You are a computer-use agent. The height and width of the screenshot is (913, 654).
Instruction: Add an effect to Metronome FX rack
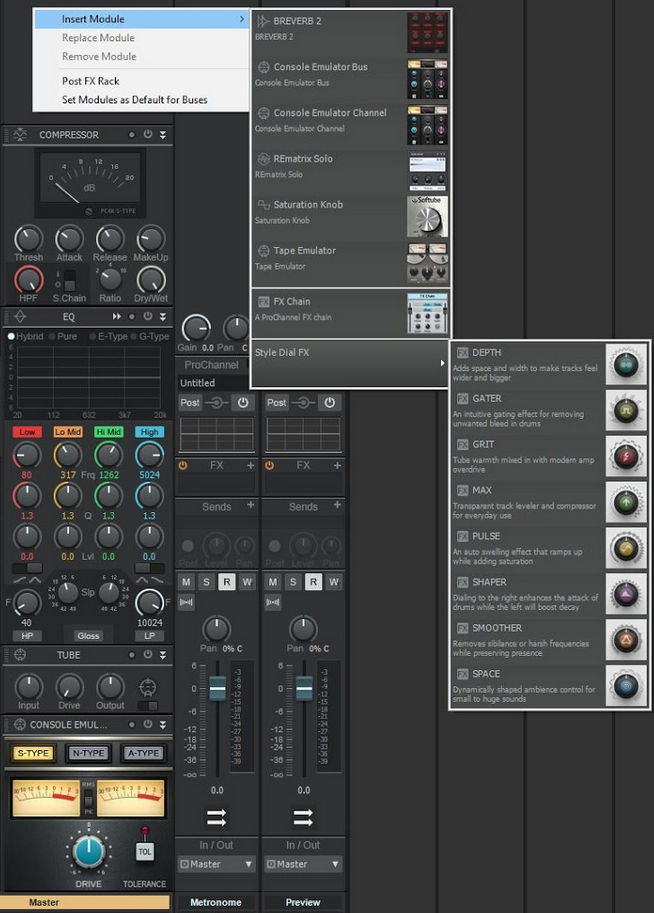pyautogui.click(x=250, y=465)
